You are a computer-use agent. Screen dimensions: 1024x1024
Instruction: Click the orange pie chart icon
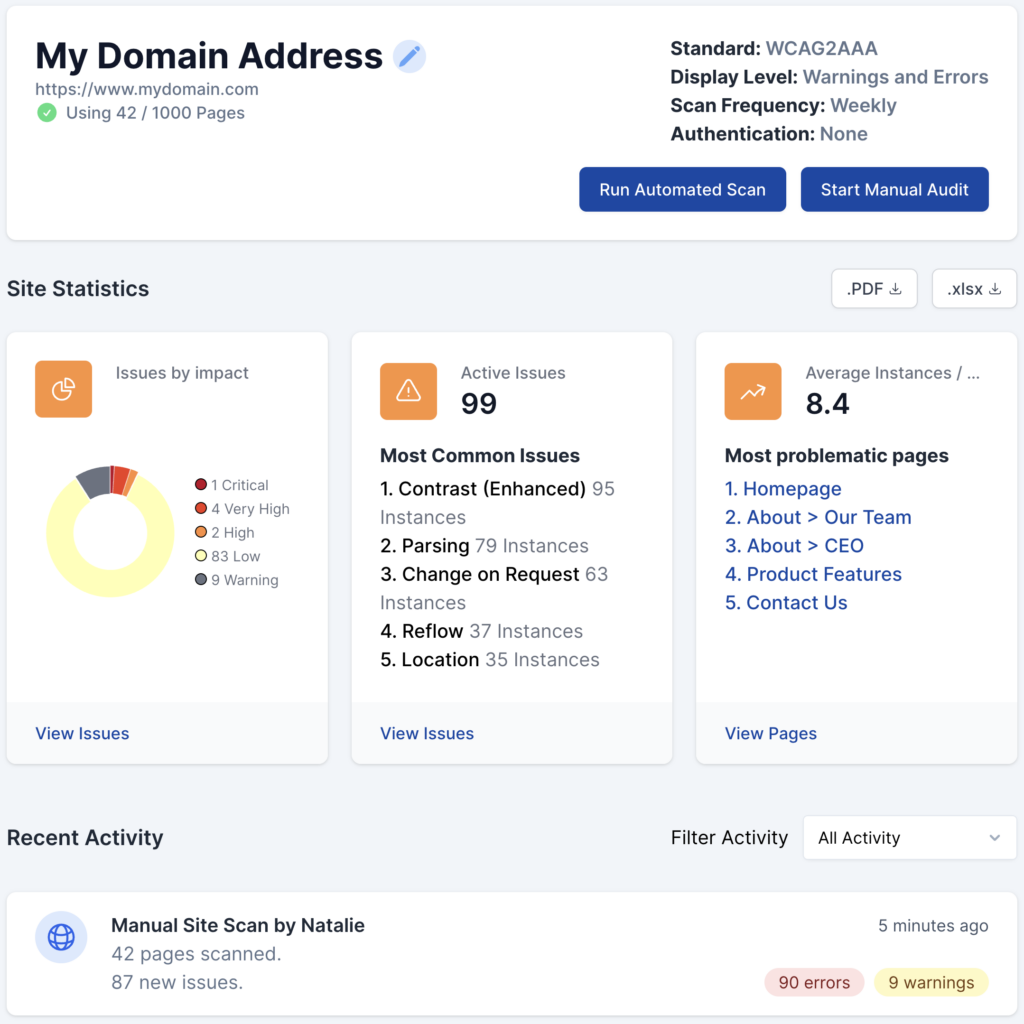coord(63,389)
